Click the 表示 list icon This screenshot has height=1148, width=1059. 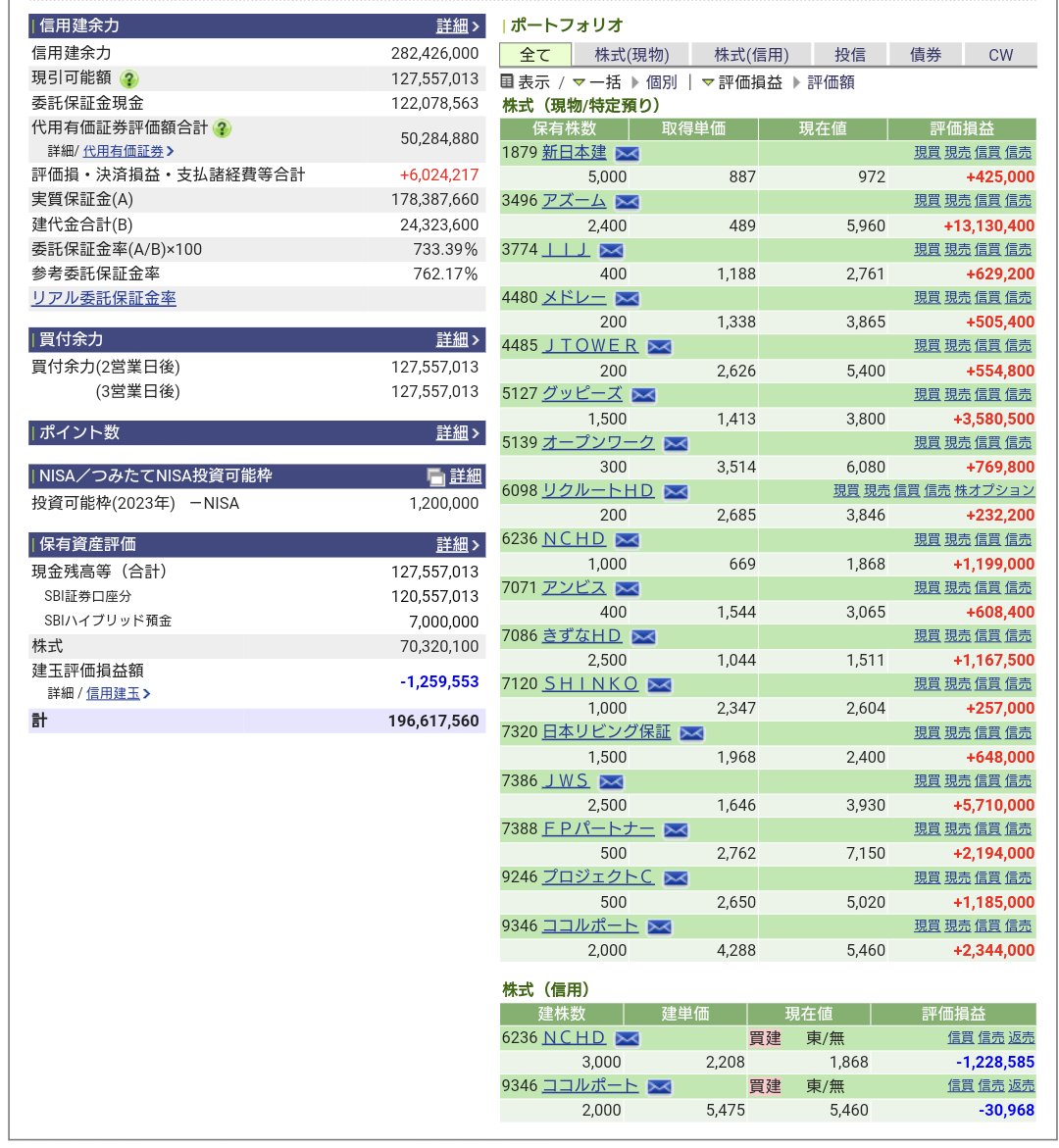[507, 81]
